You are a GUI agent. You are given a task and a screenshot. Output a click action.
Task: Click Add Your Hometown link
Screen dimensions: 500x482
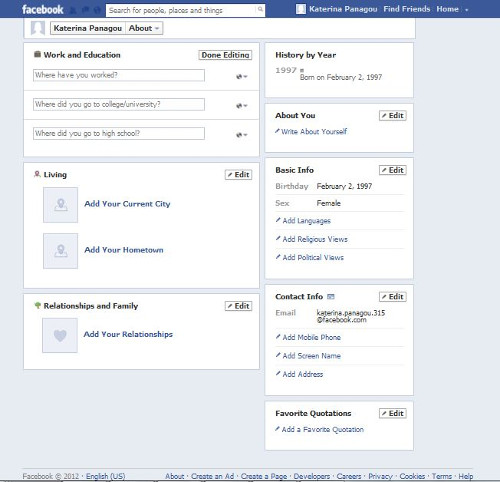(124, 250)
